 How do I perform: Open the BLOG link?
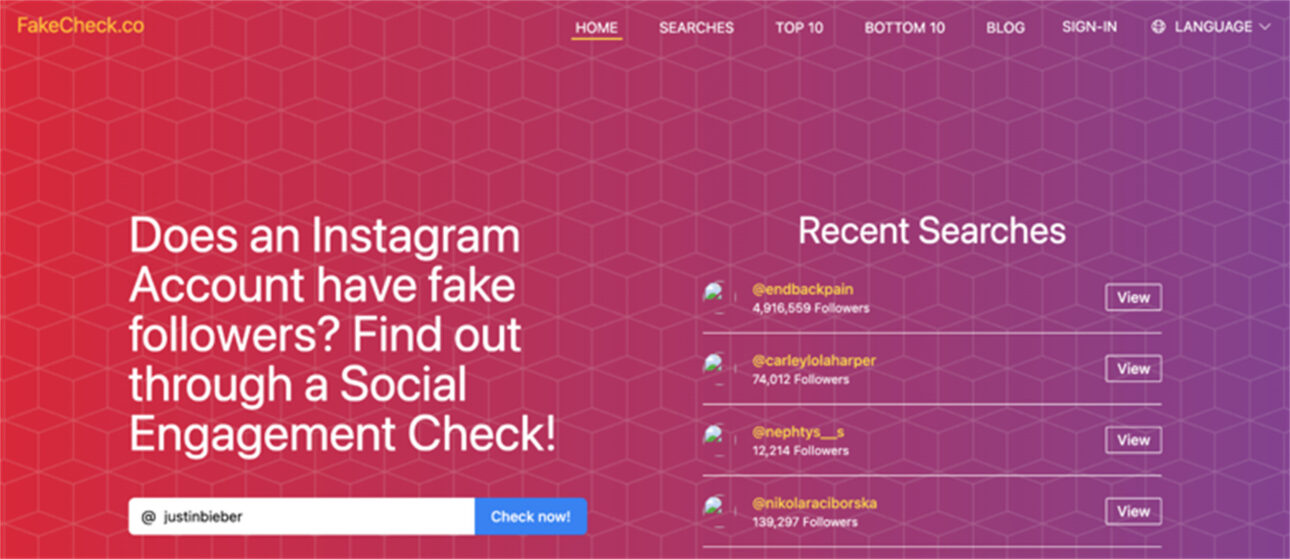pyautogui.click(x=1005, y=27)
